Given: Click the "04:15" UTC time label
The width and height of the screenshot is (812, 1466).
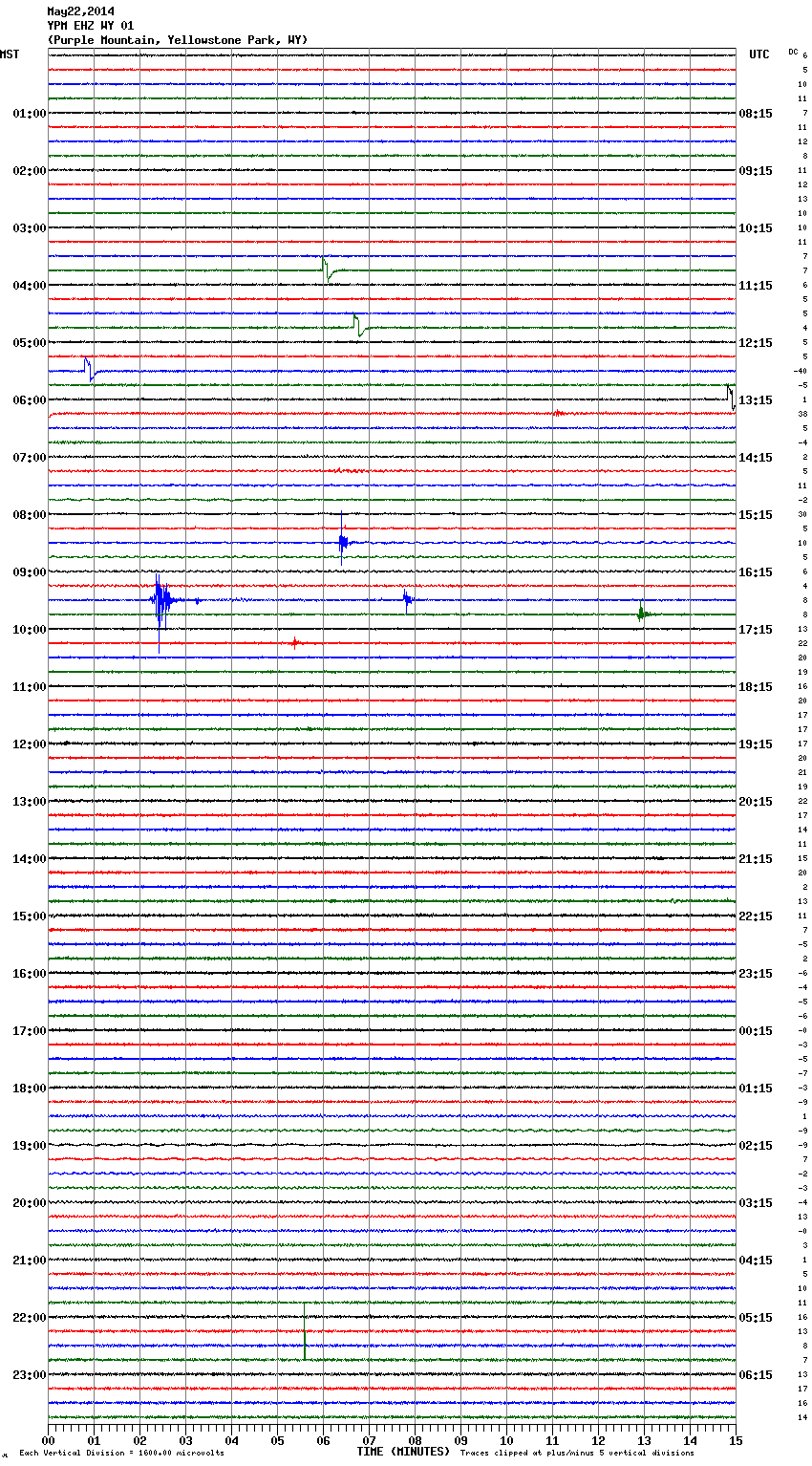Looking at the screenshot, I should coord(756,1261).
